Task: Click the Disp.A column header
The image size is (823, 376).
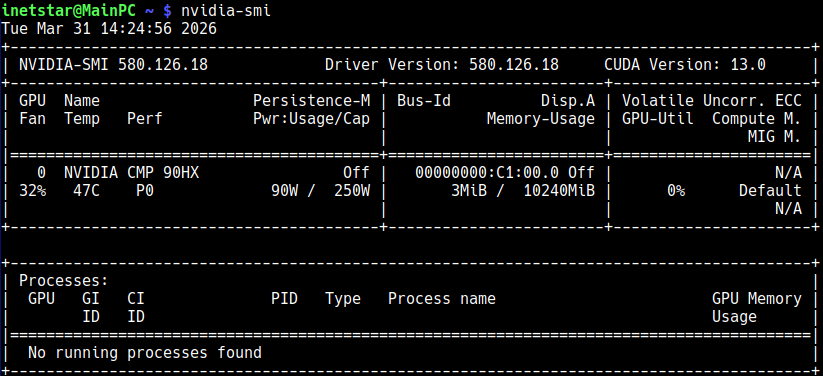Action: [x=568, y=101]
